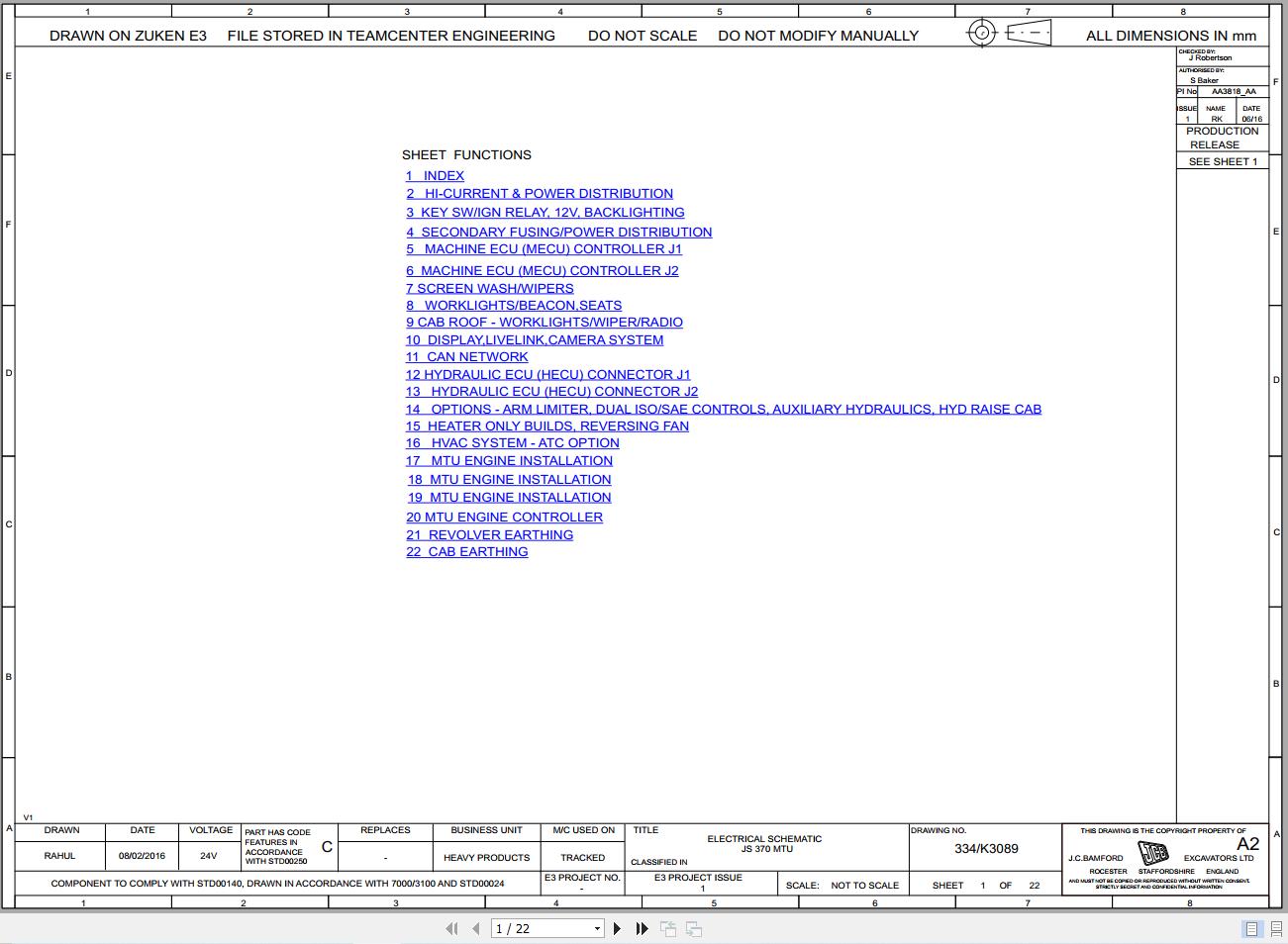Click DO NOT MODIFY MANUALLY text
The height and width of the screenshot is (944, 1288).
(x=818, y=36)
